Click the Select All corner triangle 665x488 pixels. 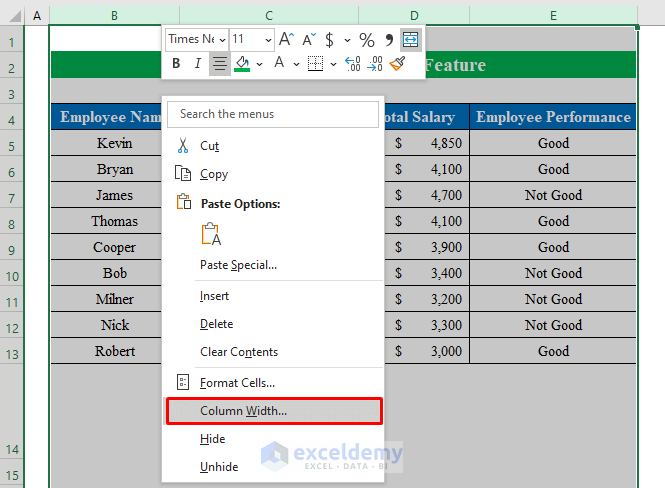(x=14, y=16)
